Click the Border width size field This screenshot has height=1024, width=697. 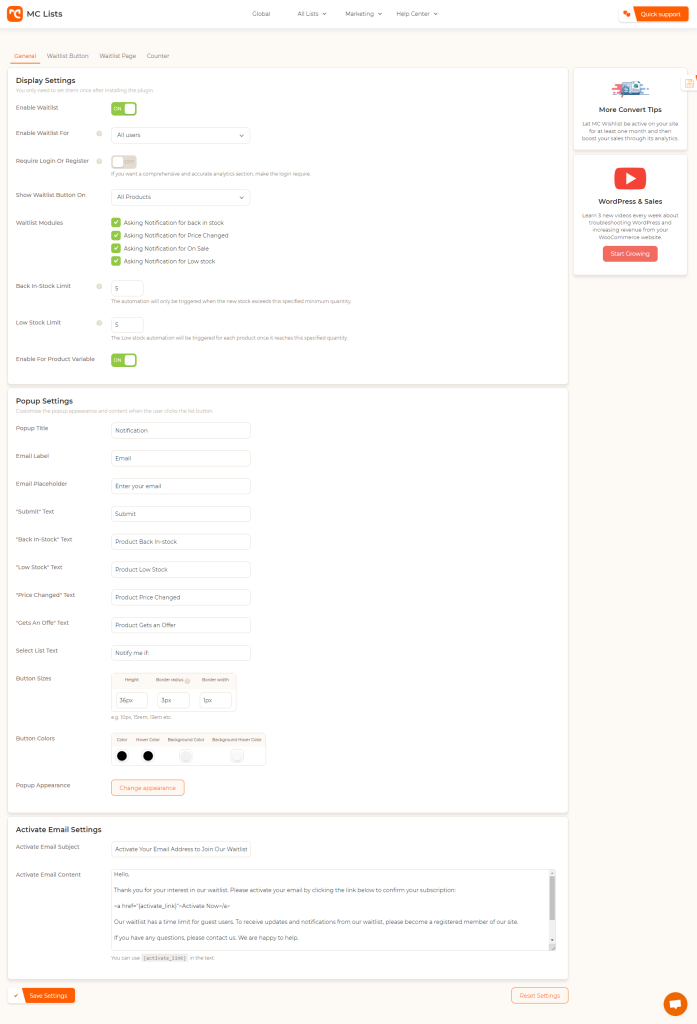(216, 700)
